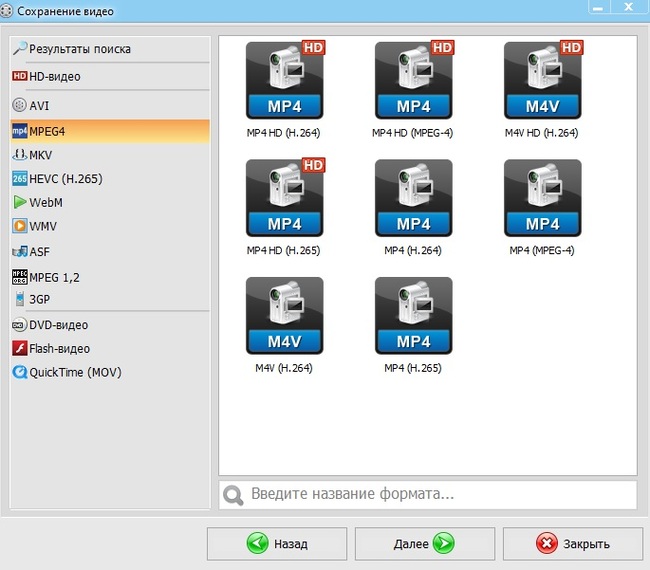Choose the MP4 (H.265) format icon
650x570 pixels.
(414, 315)
